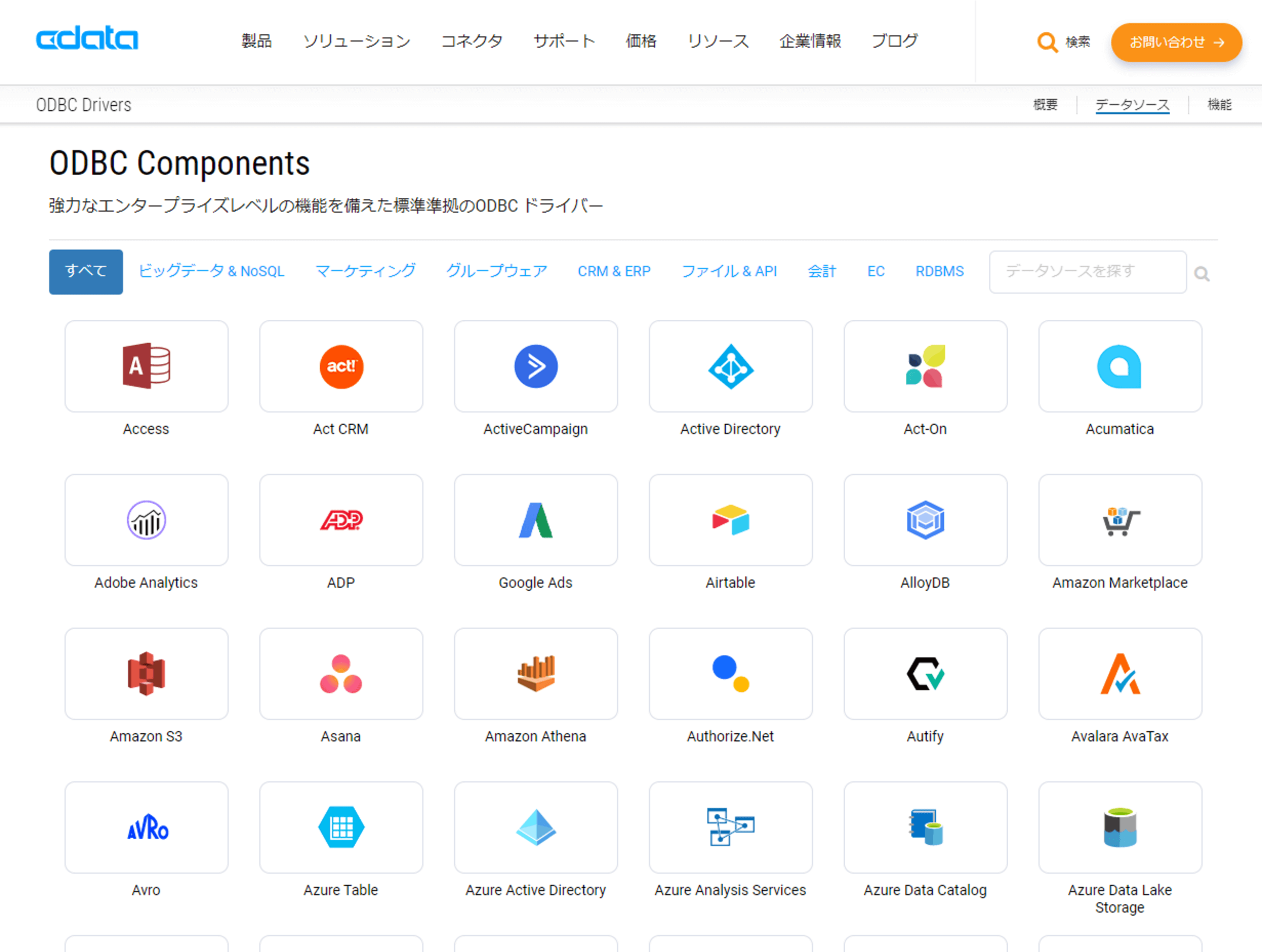The height and width of the screenshot is (952, 1262).
Task: Click the Autify logo tile
Action: (x=925, y=673)
